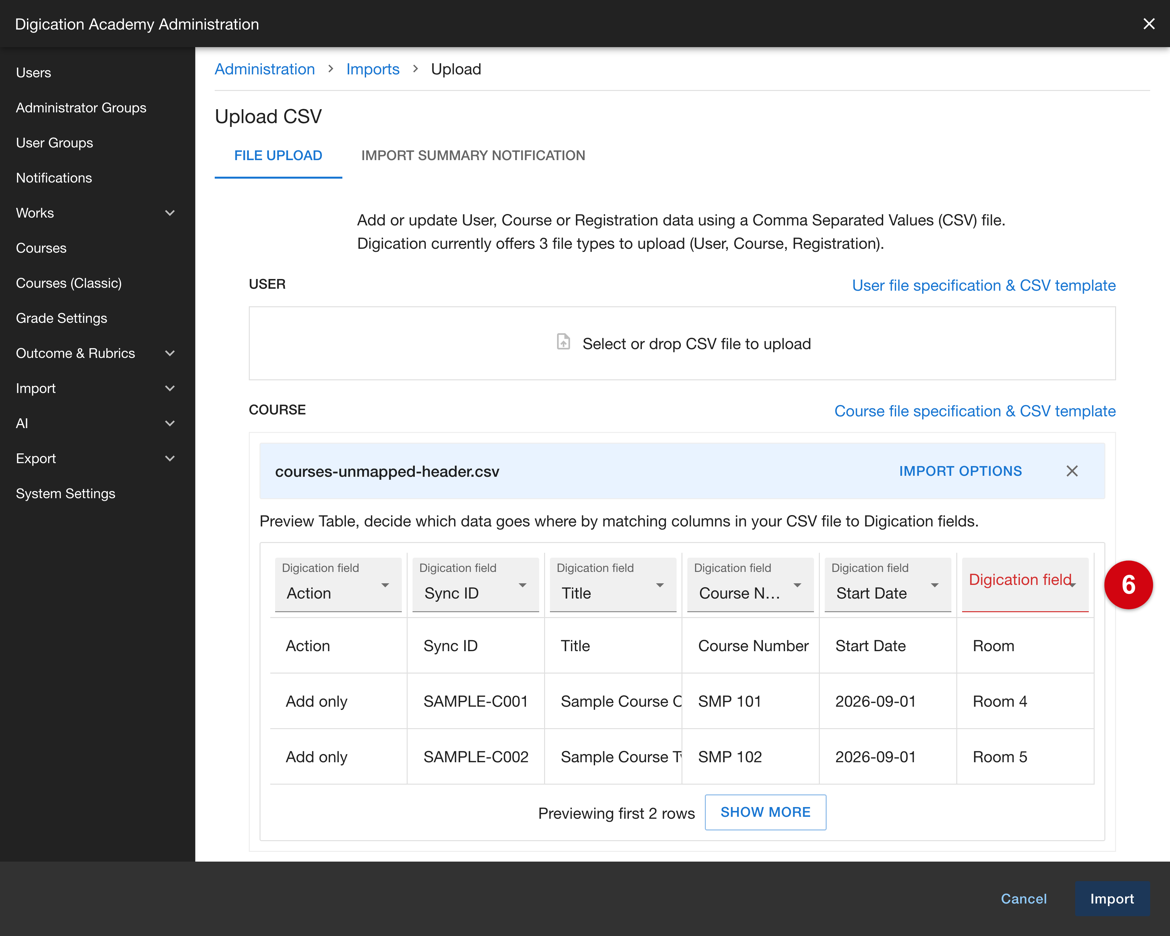The height and width of the screenshot is (936, 1170).
Task: Click the User CSV drop zone
Action: pyautogui.click(x=682, y=343)
